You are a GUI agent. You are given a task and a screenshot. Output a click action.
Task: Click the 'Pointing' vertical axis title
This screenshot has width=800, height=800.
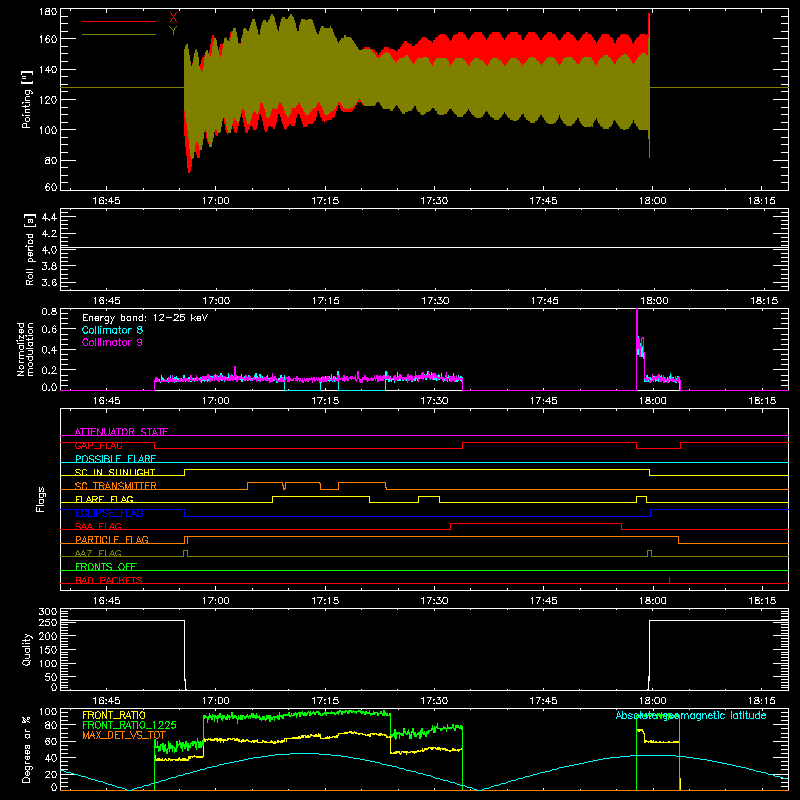[x=27, y=99]
